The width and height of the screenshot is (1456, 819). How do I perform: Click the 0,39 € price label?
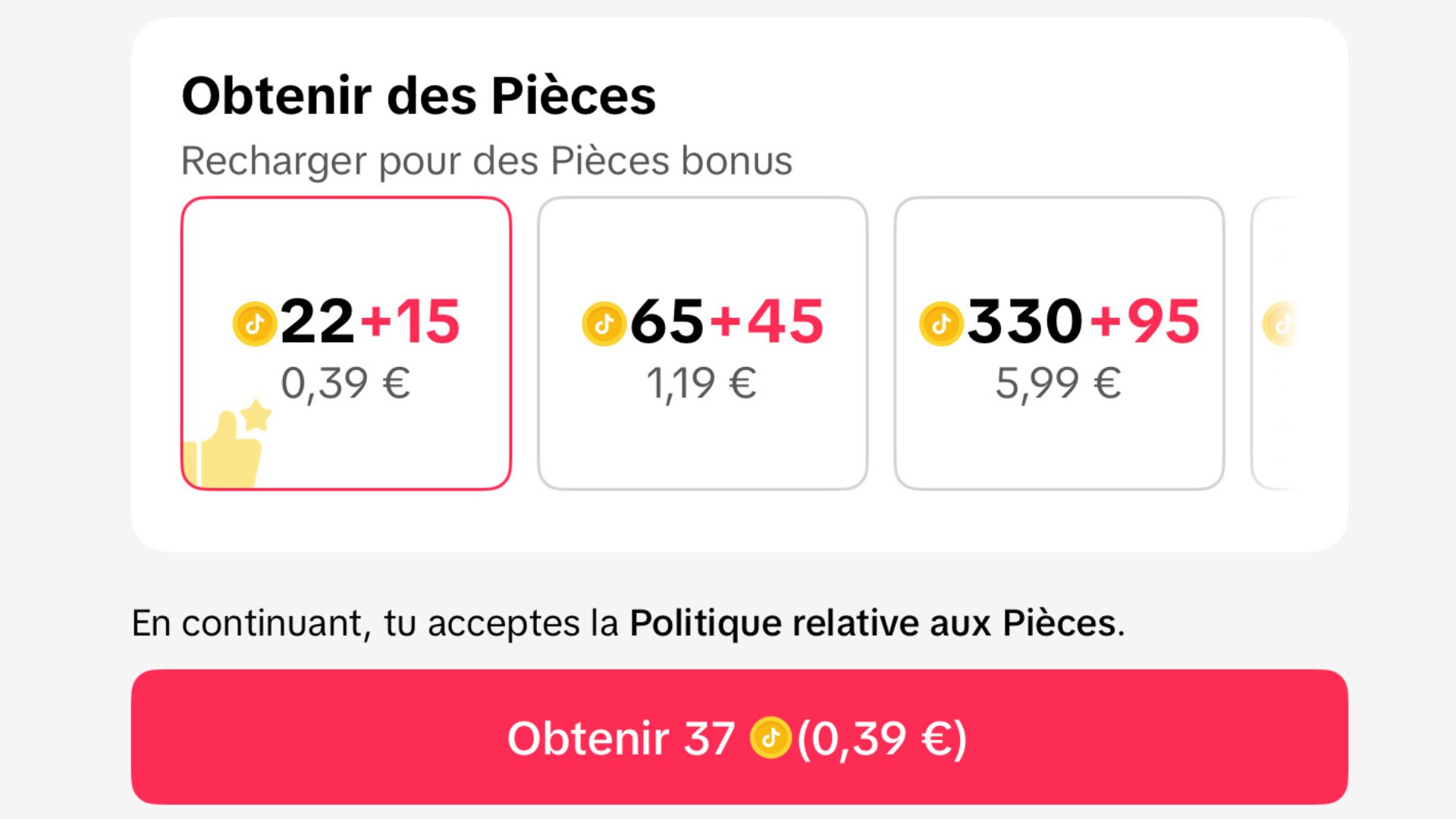pyautogui.click(x=346, y=384)
